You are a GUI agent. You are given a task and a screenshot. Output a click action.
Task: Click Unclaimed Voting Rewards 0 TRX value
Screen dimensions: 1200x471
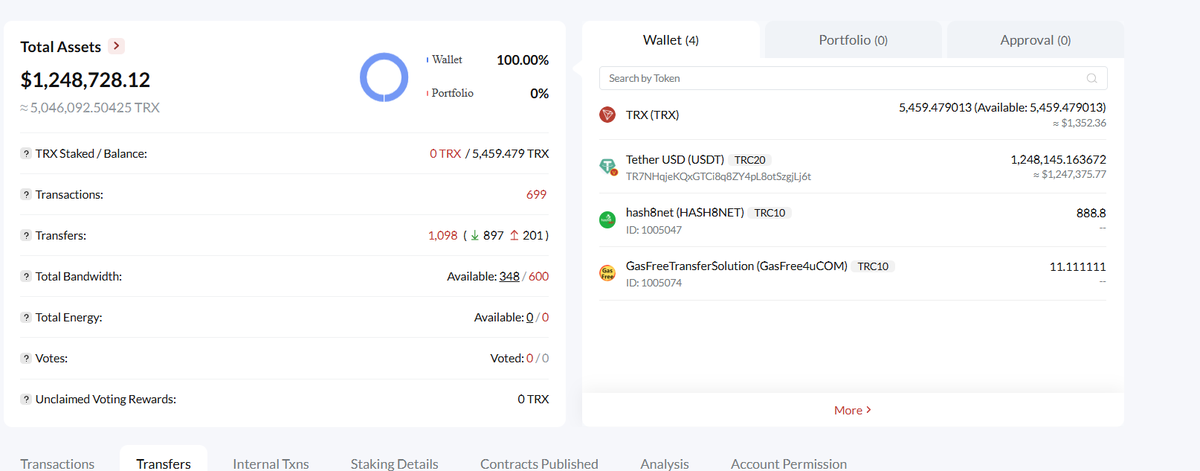point(533,399)
